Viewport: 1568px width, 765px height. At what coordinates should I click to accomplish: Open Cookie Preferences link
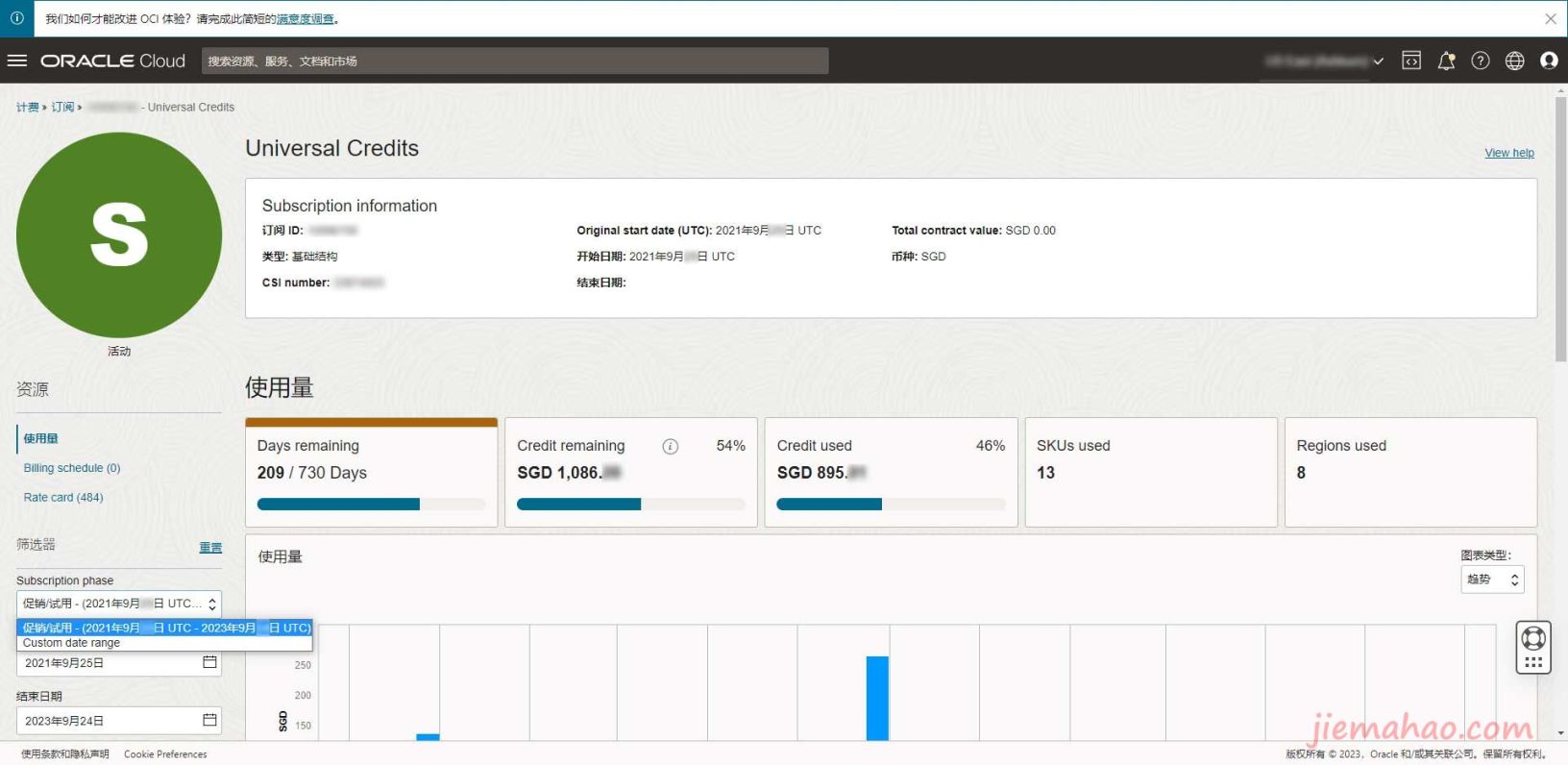pos(165,754)
